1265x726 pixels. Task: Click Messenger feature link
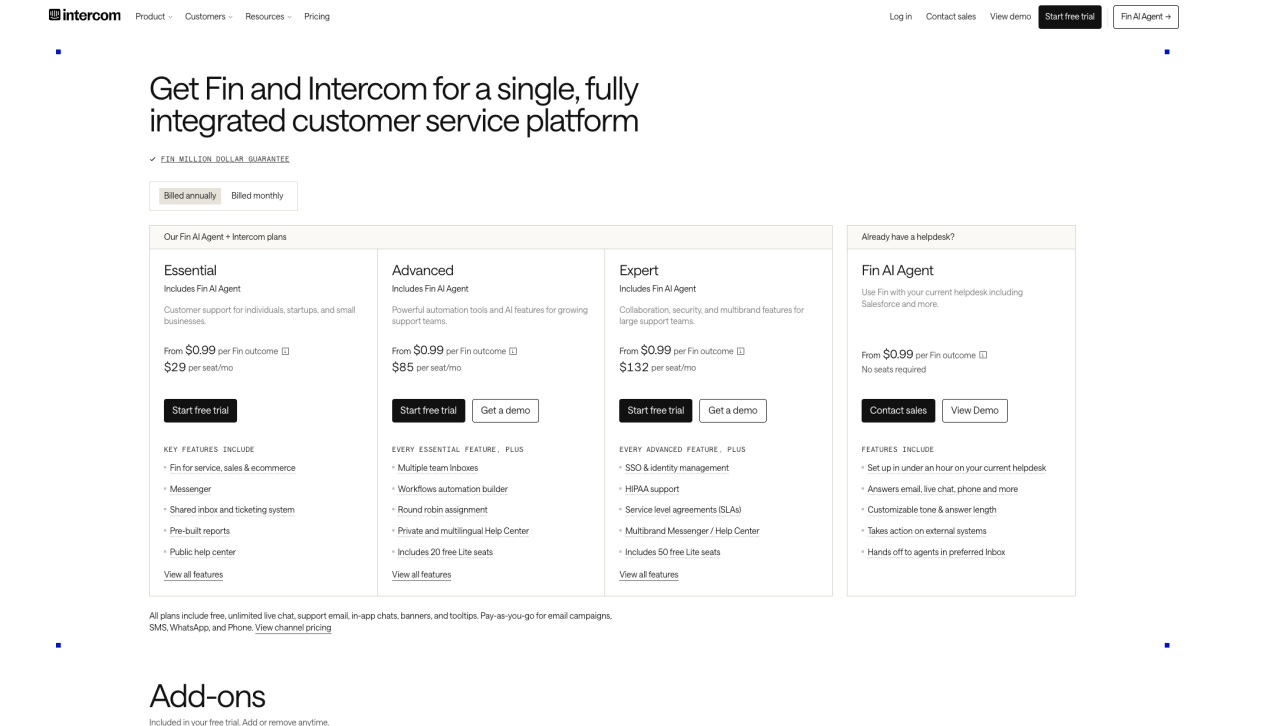coord(190,489)
